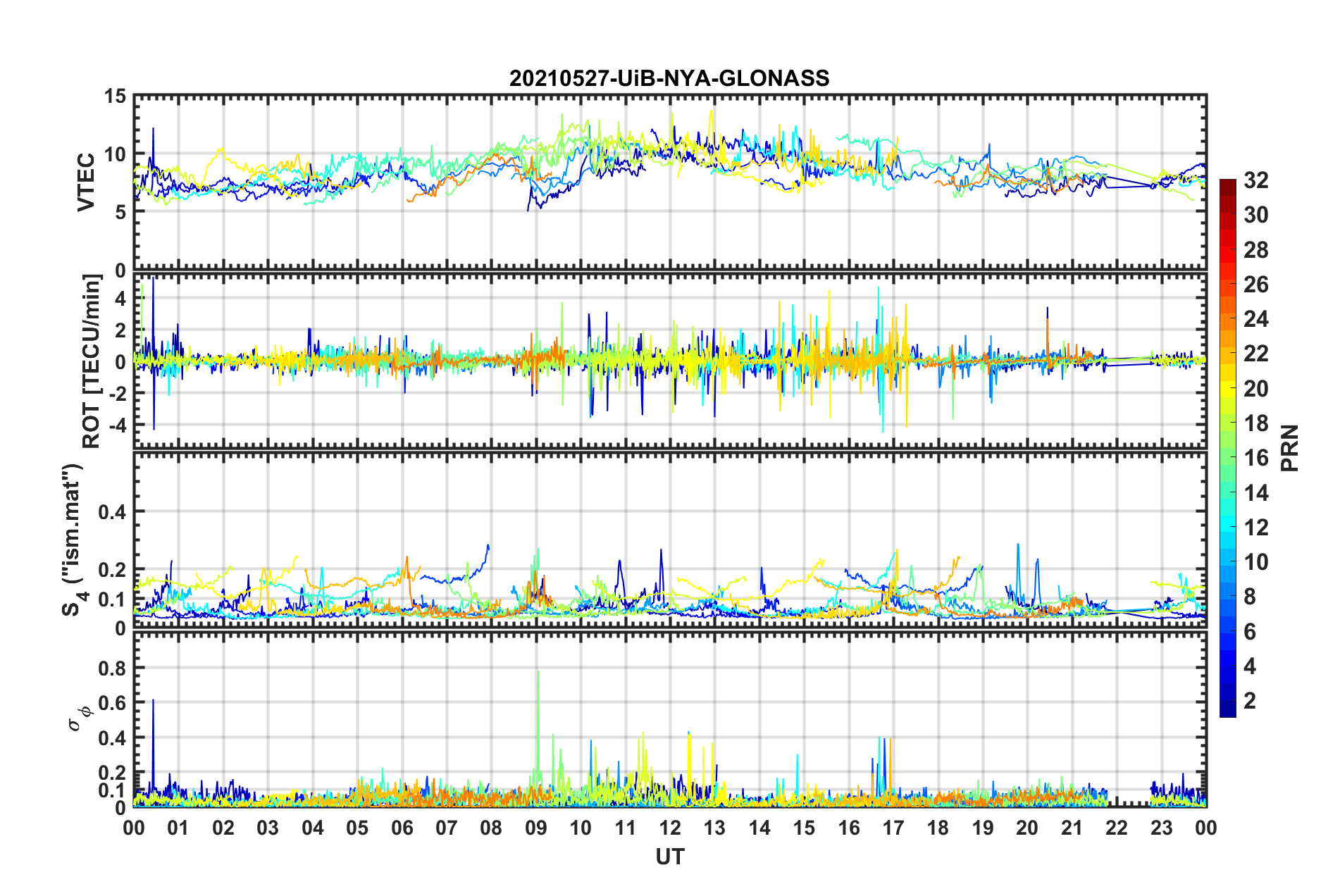This screenshot has width=1340, height=896.
Task: Click colorbar tick label 20
Action: click(1255, 389)
